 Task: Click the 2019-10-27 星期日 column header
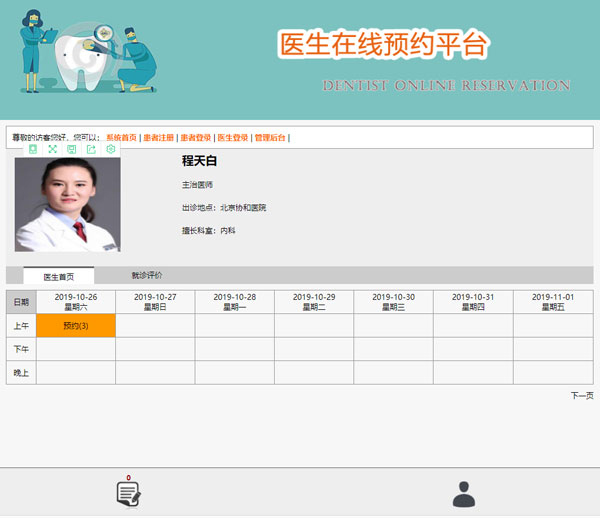[x=155, y=302]
